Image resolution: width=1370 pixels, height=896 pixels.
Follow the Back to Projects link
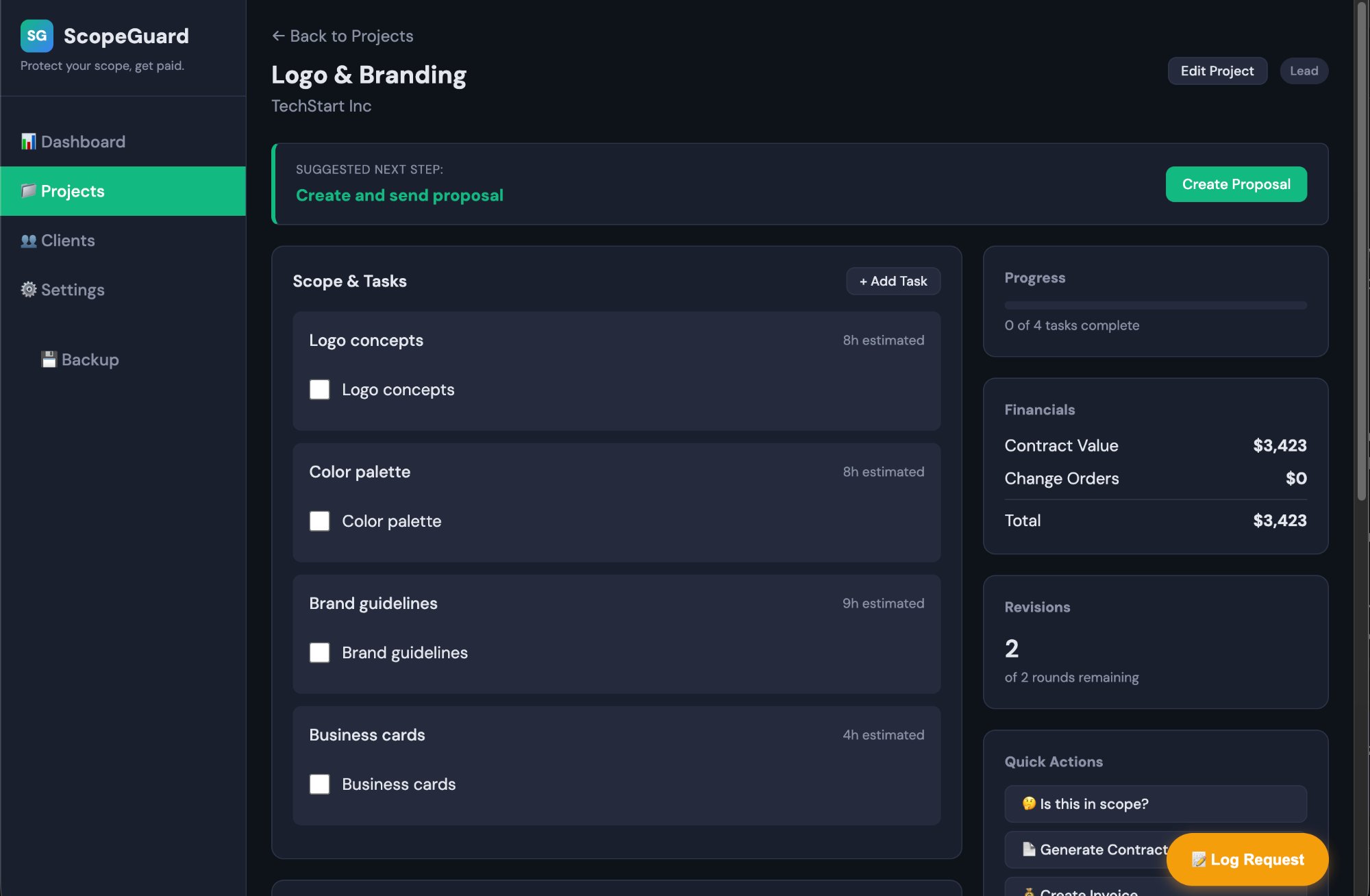pos(342,36)
